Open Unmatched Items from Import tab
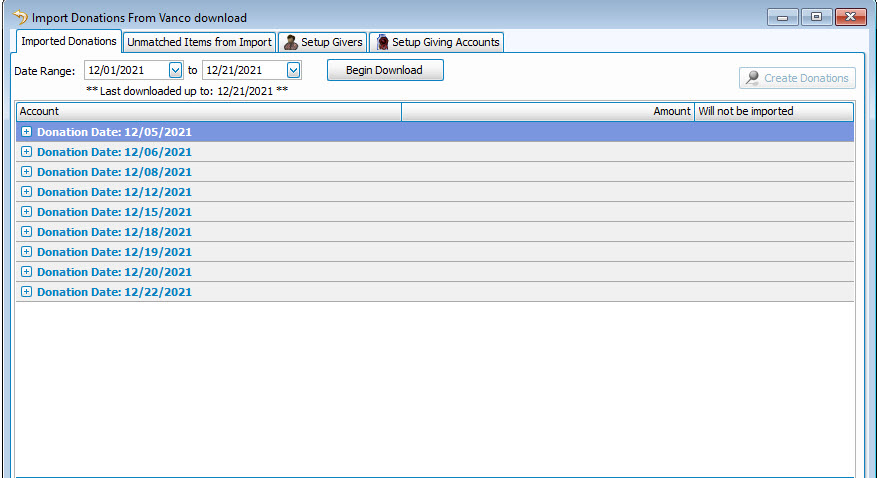 [199, 42]
